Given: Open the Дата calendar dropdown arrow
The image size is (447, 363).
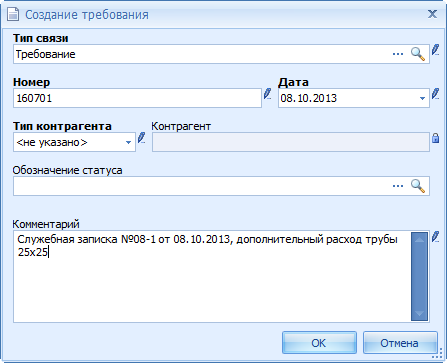Looking at the screenshot, I should coord(422,98).
